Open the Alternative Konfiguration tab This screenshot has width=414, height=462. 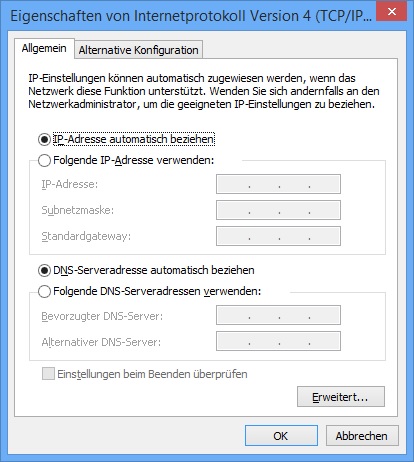pos(138,50)
